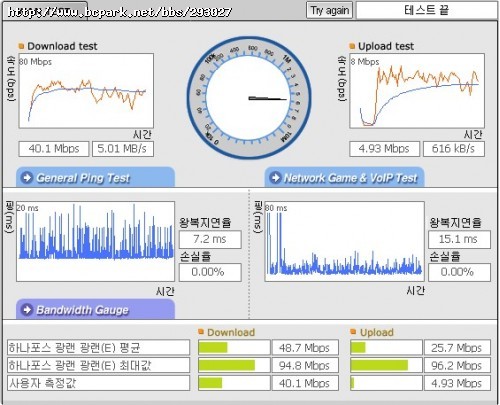Open the General Ping Test tab

point(95,177)
